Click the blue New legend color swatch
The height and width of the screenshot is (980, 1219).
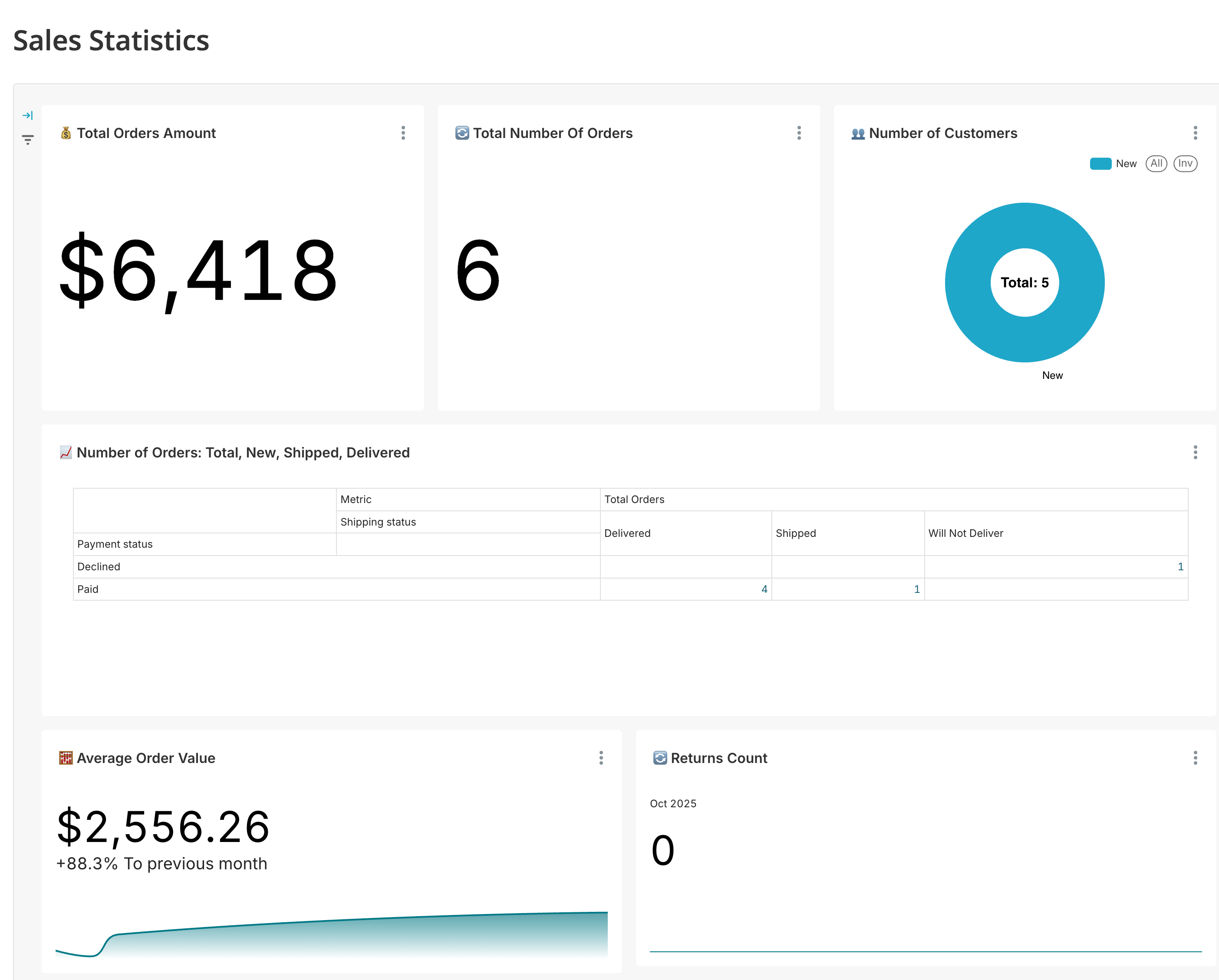pyautogui.click(x=1100, y=163)
